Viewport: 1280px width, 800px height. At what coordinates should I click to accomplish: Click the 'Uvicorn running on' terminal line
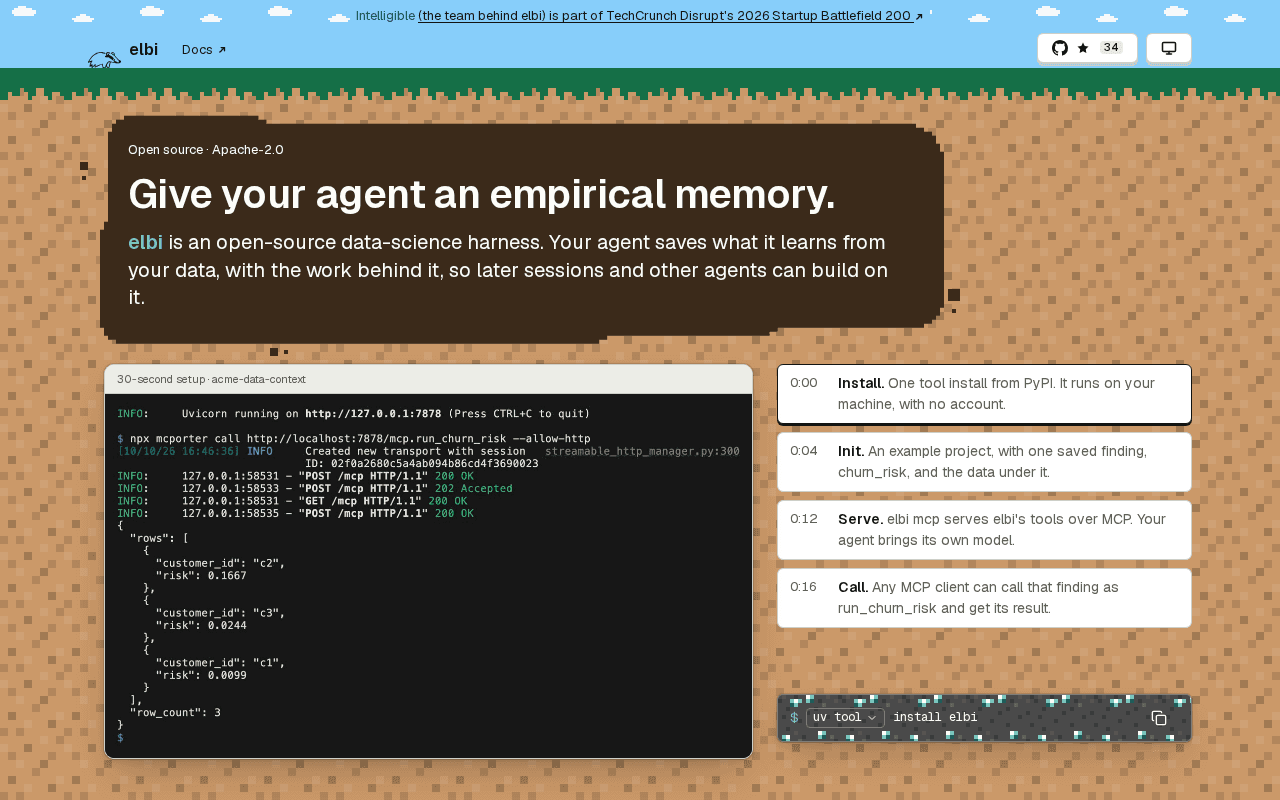[353, 414]
